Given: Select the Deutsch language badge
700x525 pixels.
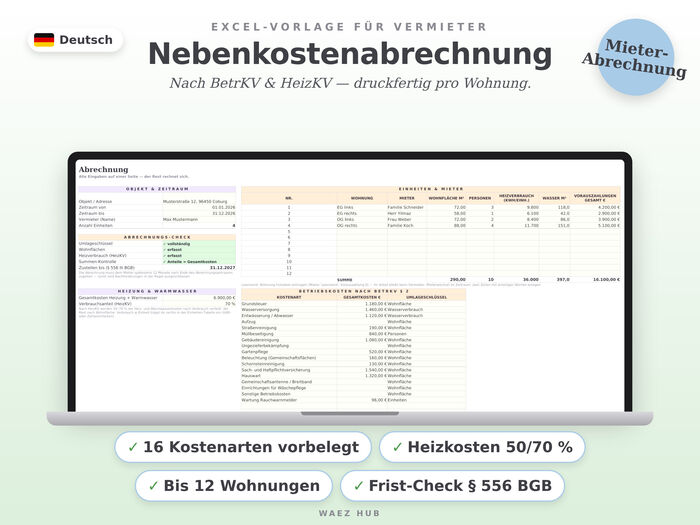Looking at the screenshot, I should point(75,40).
